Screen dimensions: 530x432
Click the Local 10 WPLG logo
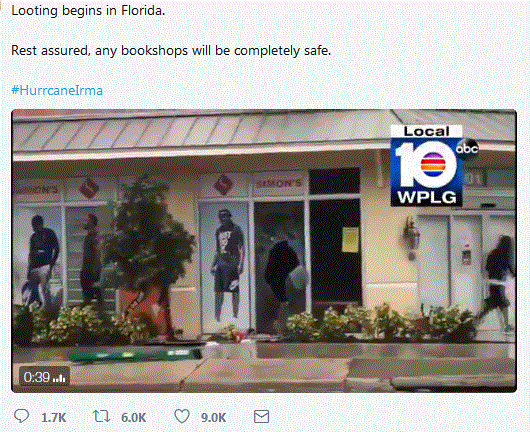click(x=427, y=166)
